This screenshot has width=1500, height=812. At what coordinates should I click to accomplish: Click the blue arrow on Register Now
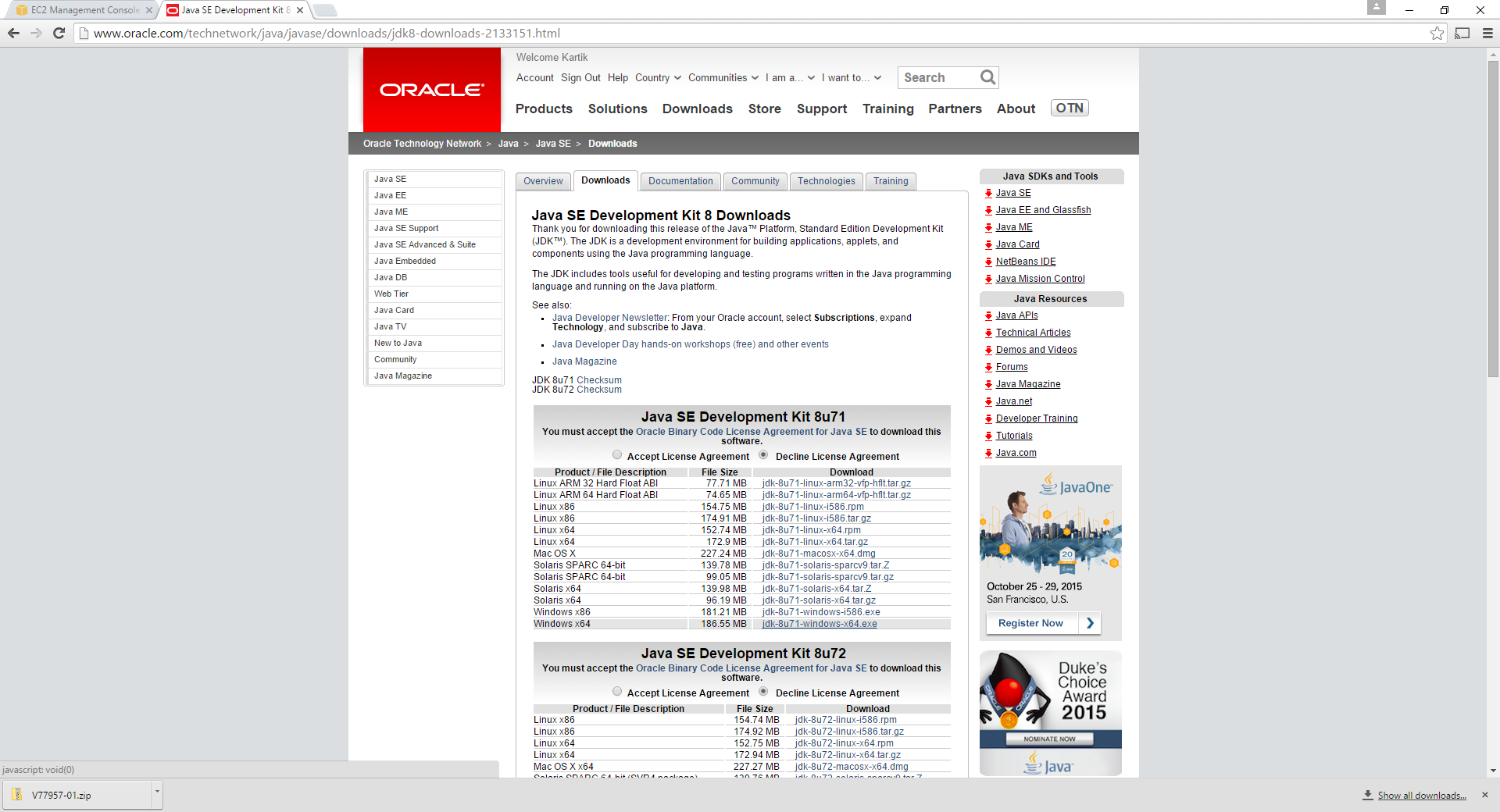click(1090, 623)
